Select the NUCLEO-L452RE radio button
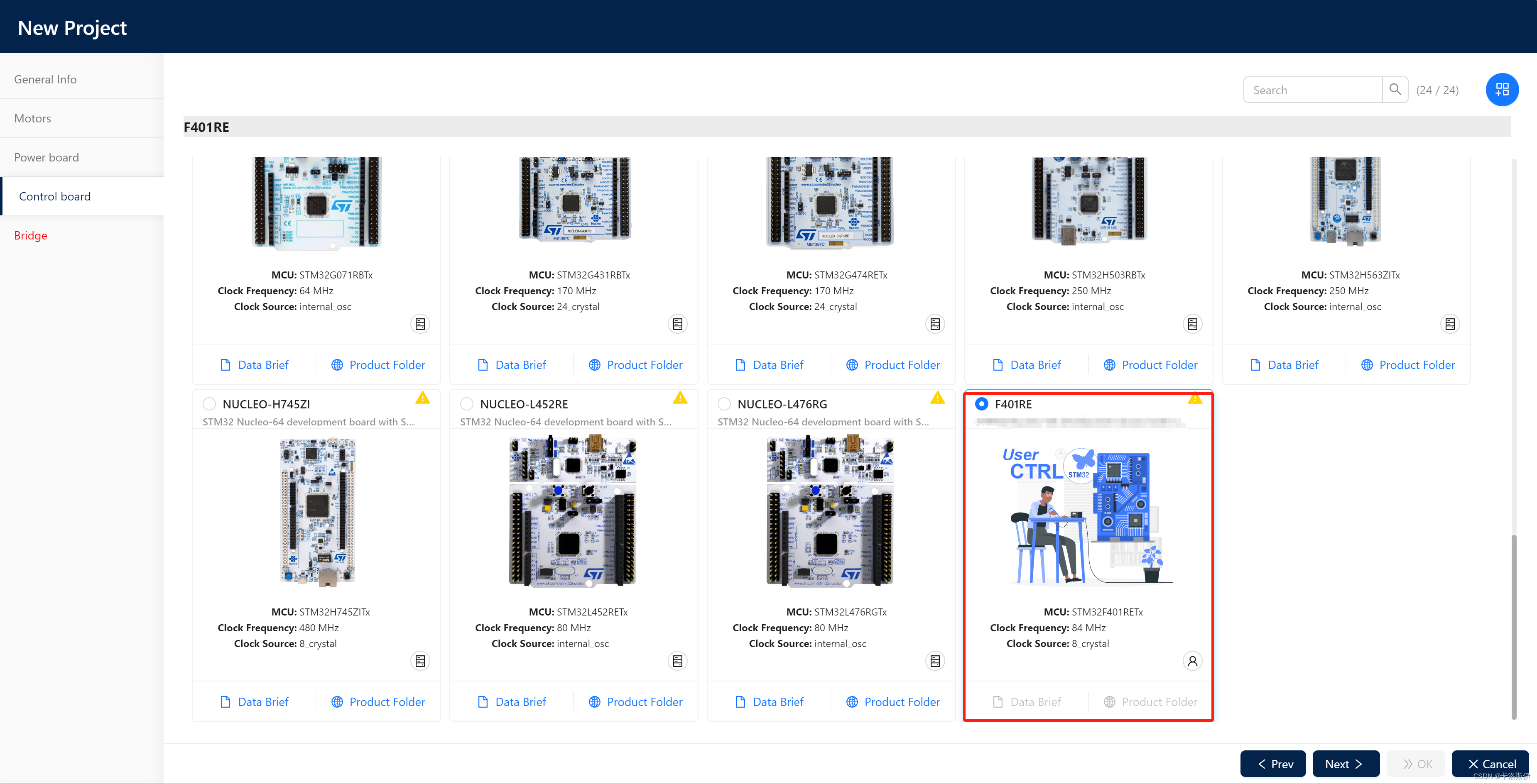This screenshot has height=784, width=1537. coord(467,404)
